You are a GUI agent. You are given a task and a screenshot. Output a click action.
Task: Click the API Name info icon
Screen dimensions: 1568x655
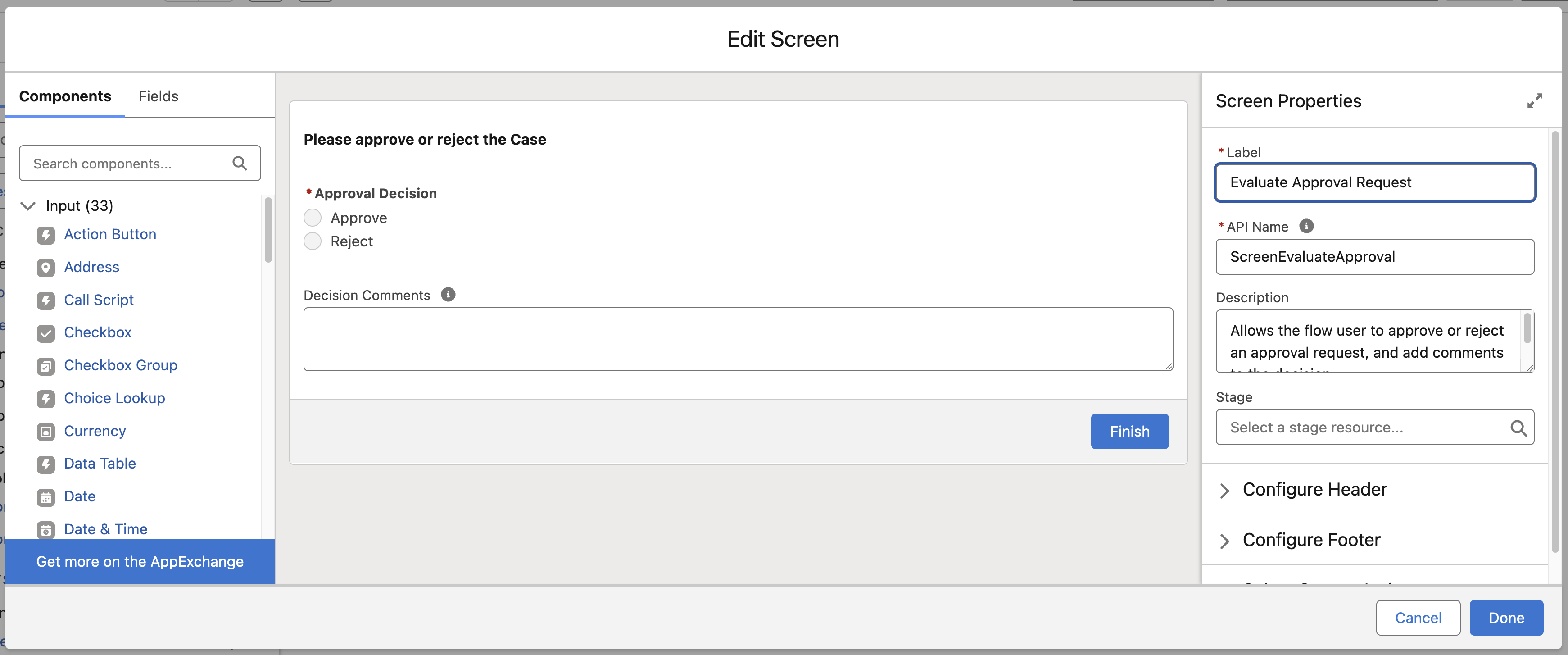(1306, 226)
